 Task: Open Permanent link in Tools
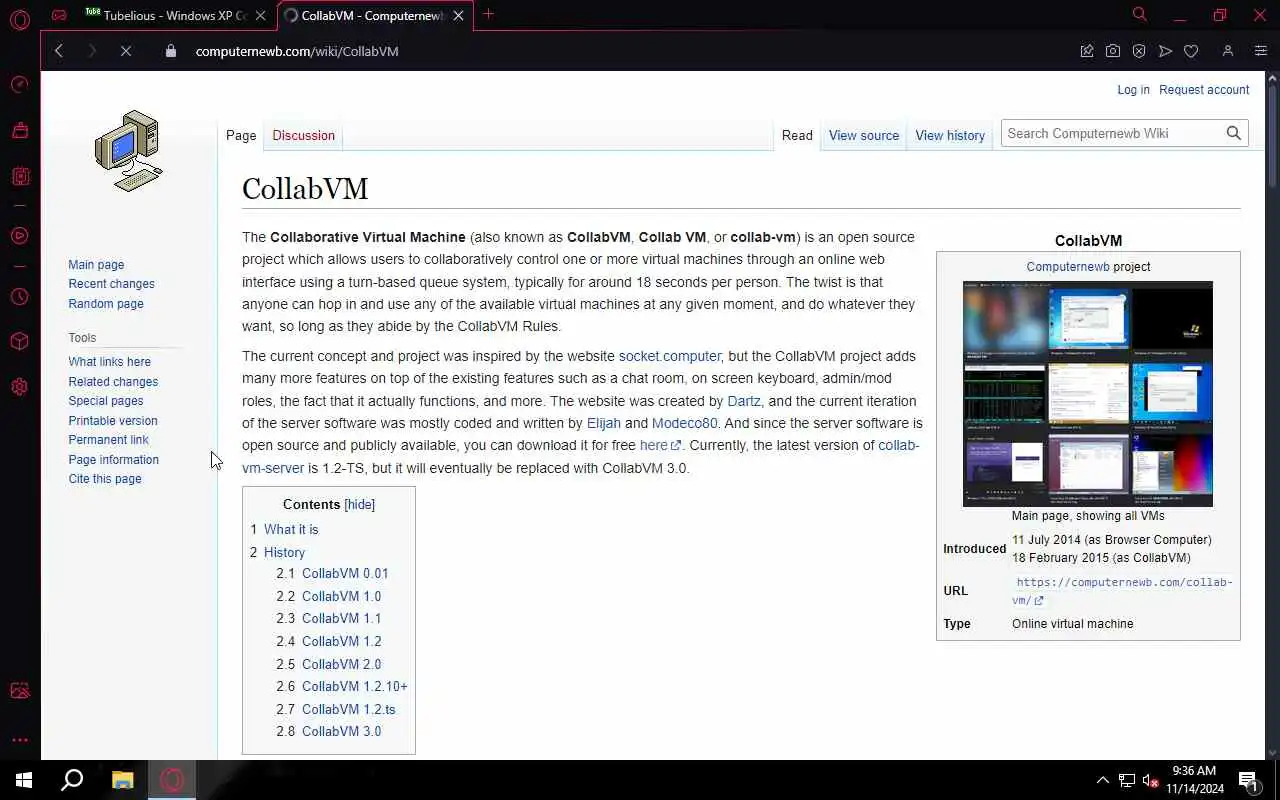(x=108, y=440)
